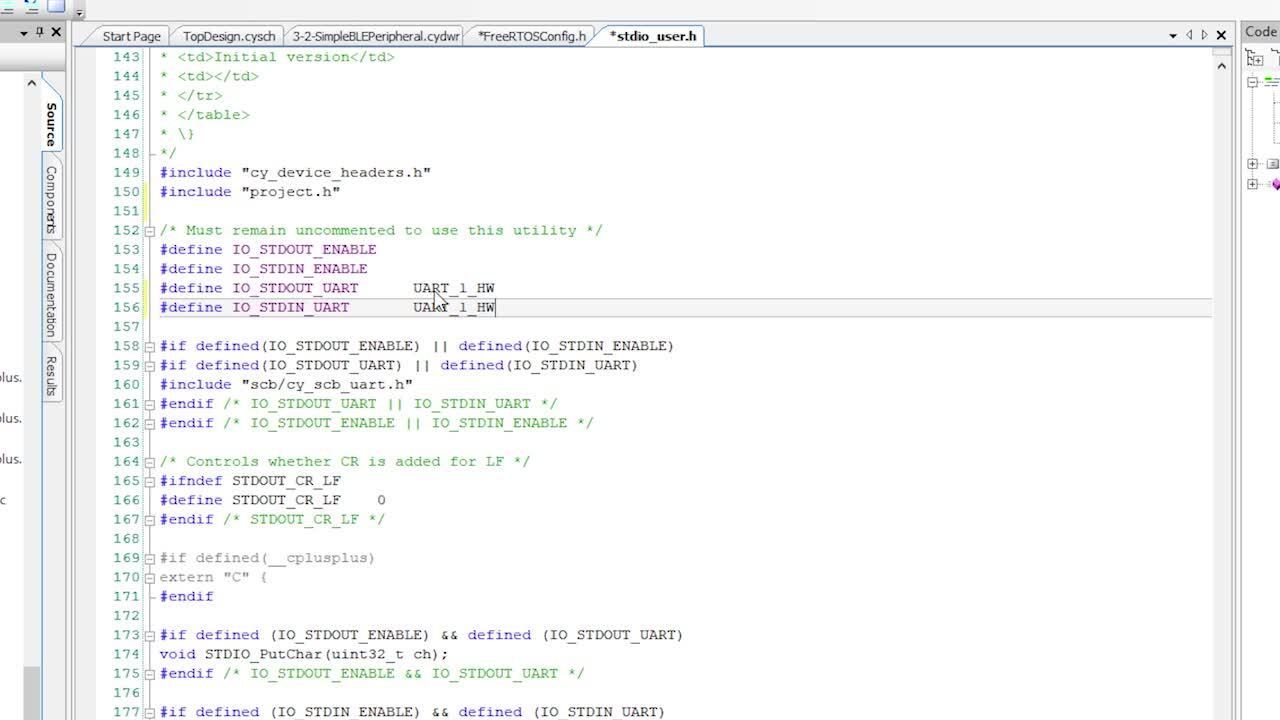Collapse the #if block at line 158
This screenshot has width=1280, height=720.
pos(148,345)
